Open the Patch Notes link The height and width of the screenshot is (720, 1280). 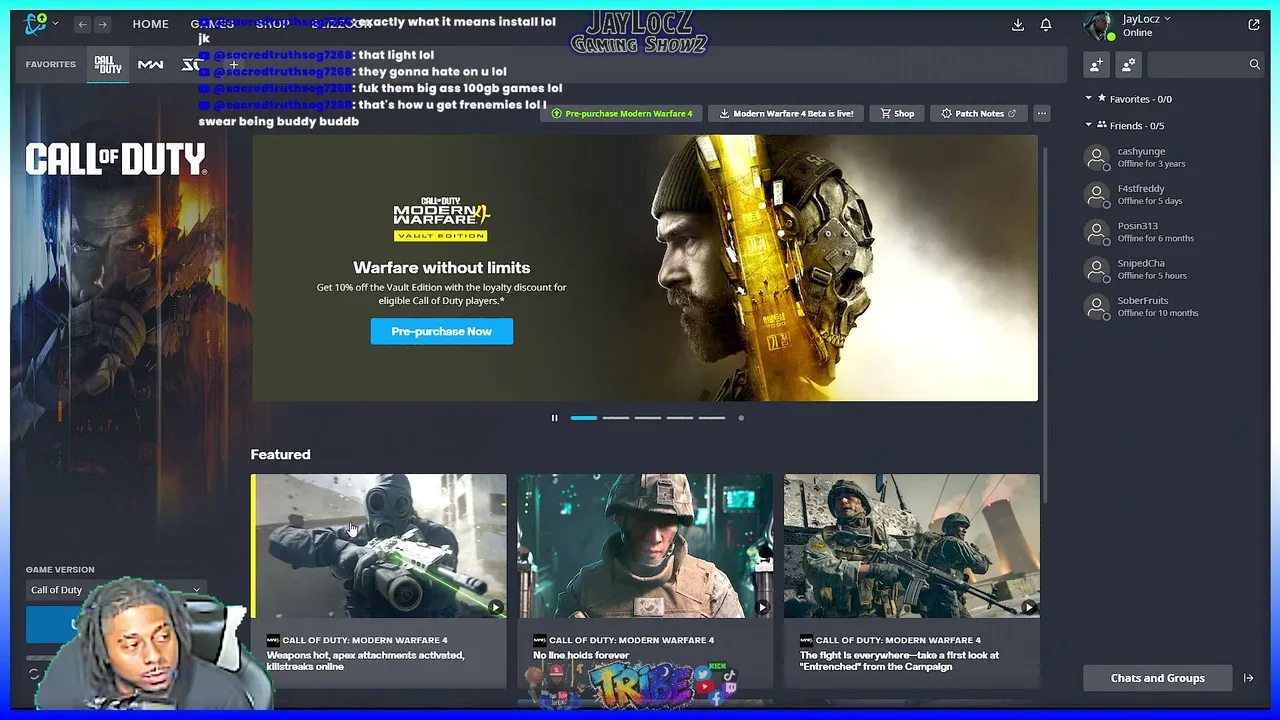click(978, 113)
